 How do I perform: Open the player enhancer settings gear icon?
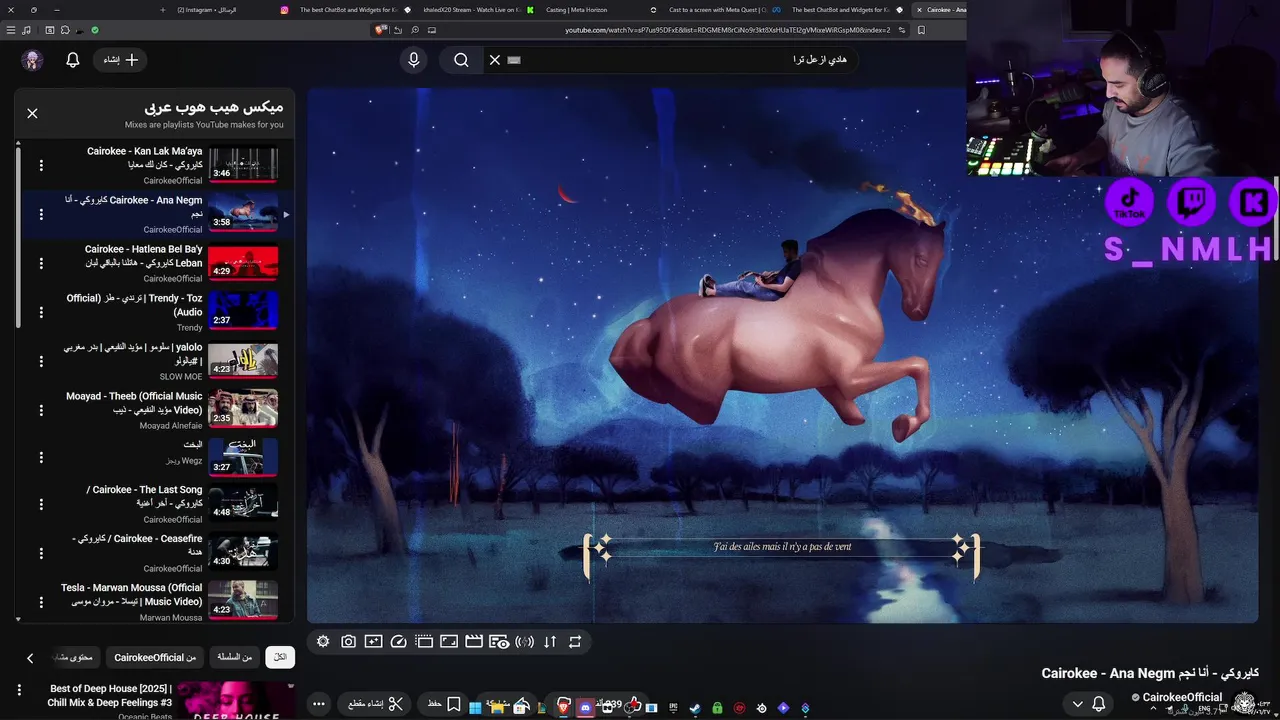[323, 642]
